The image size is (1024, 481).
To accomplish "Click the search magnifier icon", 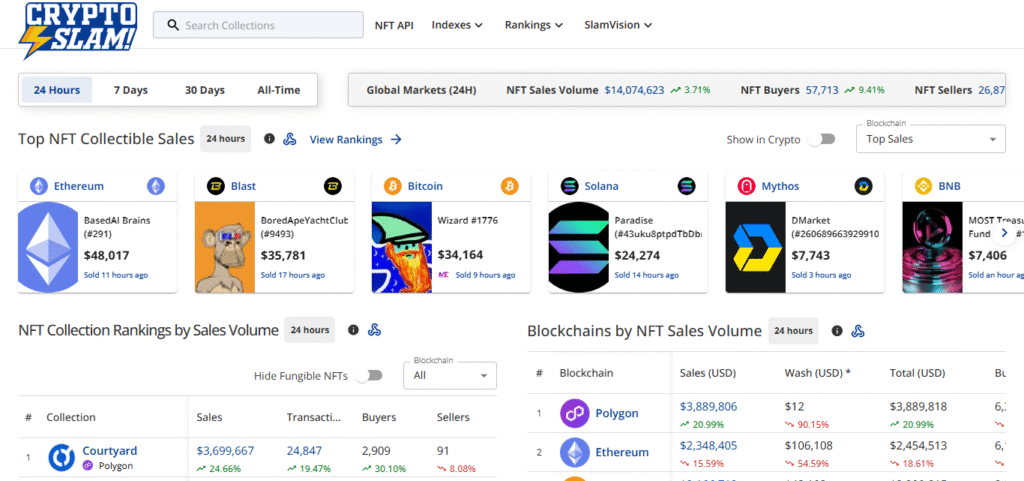I will coord(173,25).
